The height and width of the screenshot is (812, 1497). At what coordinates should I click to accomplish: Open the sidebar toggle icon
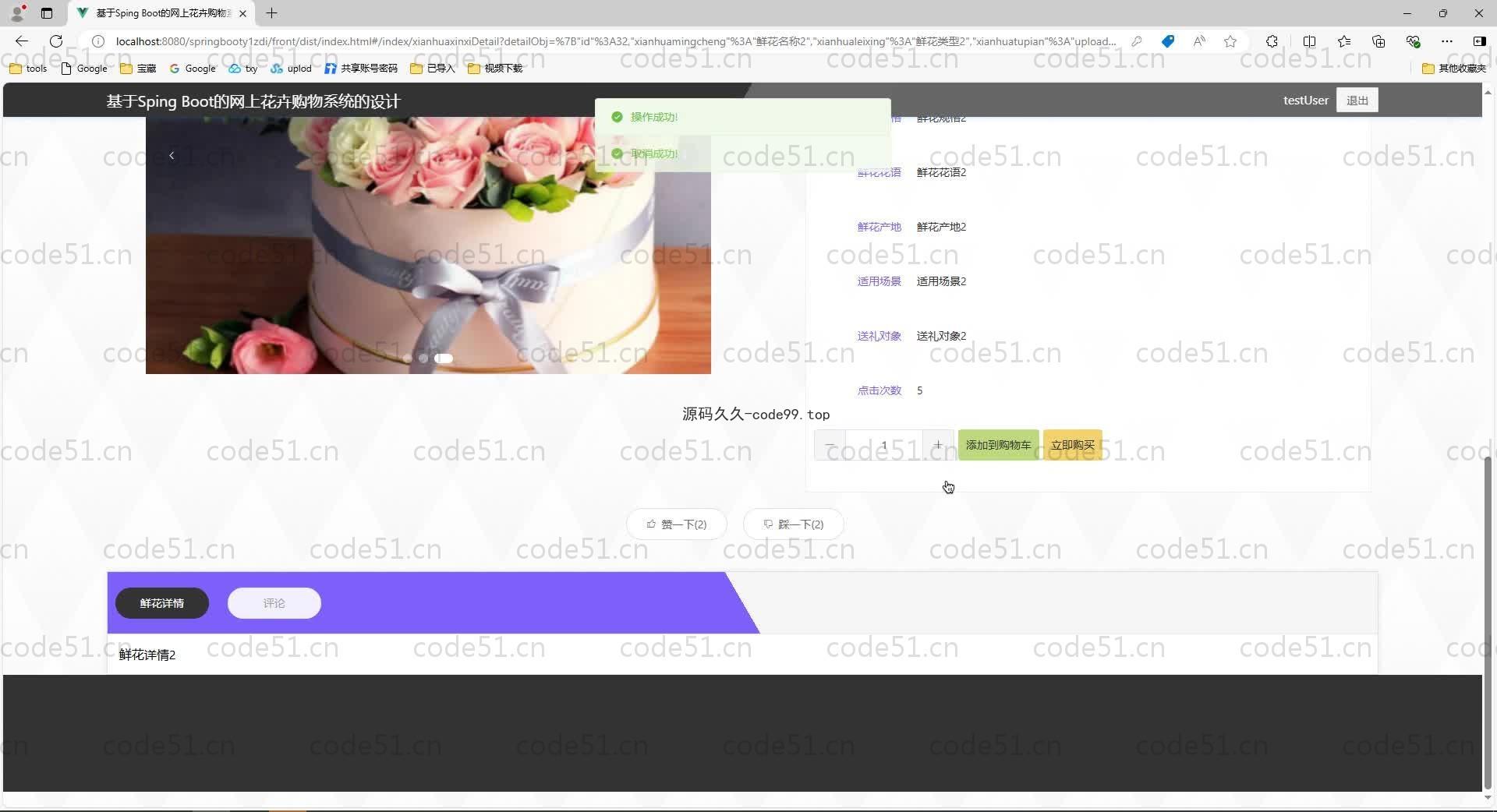coord(1479,41)
